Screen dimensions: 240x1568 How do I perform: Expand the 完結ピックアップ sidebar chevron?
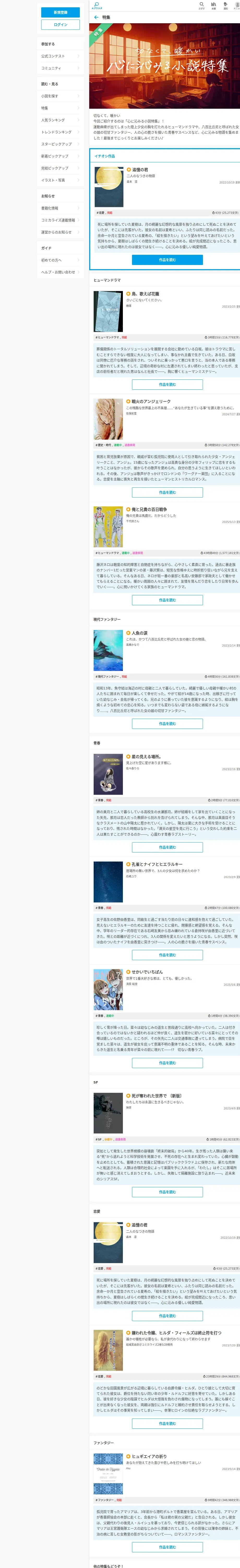point(78,168)
